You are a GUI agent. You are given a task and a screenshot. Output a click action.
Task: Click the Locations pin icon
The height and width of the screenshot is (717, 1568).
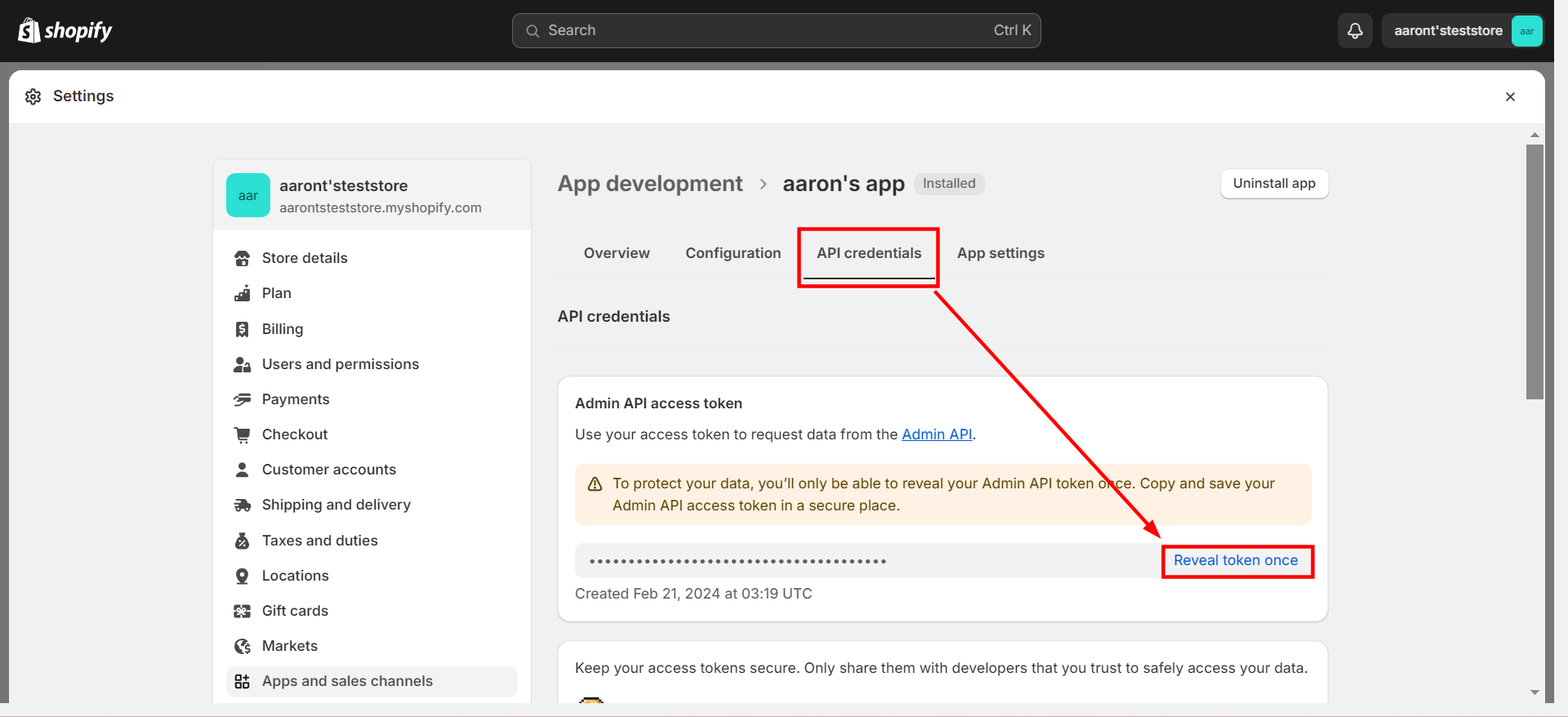pyautogui.click(x=243, y=576)
